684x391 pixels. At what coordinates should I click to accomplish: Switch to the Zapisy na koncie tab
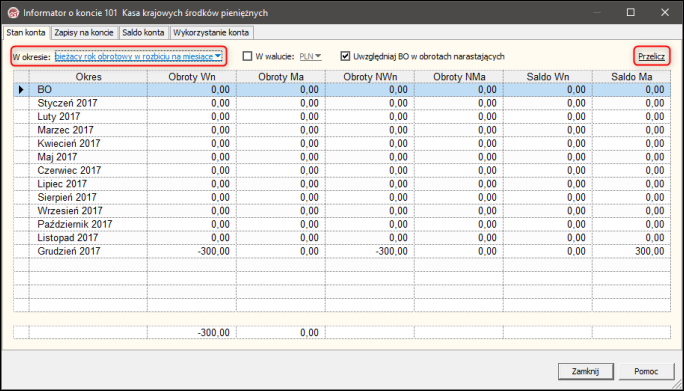point(84,33)
